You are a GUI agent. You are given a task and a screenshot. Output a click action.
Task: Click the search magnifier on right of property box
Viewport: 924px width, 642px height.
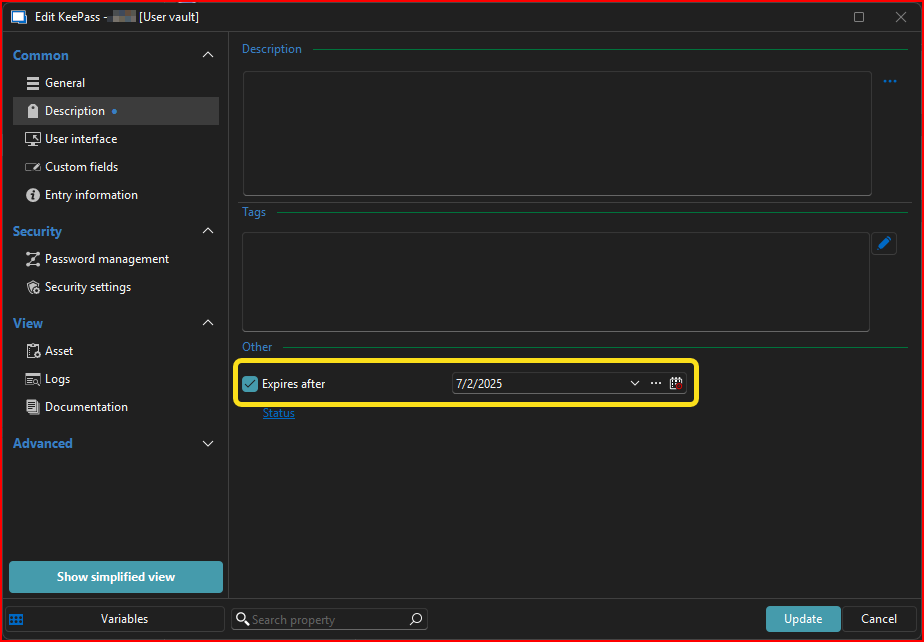click(x=416, y=619)
